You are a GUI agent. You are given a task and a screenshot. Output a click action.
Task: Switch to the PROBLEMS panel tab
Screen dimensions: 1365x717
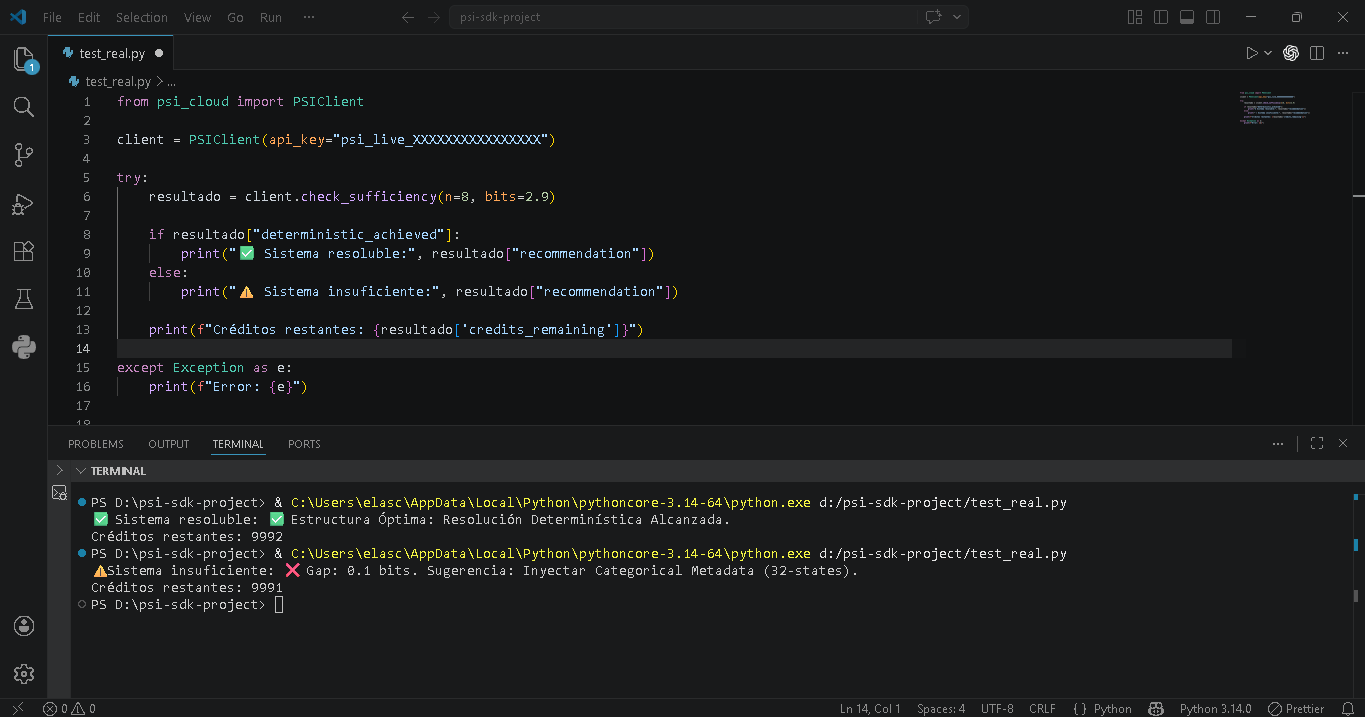pos(96,444)
